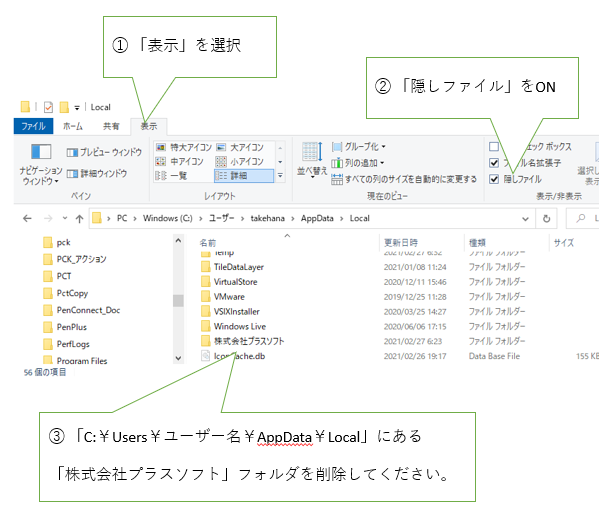This screenshot has width=599, height=520.
Task: Select the VSIXInstaller folder
Action: click(230, 312)
